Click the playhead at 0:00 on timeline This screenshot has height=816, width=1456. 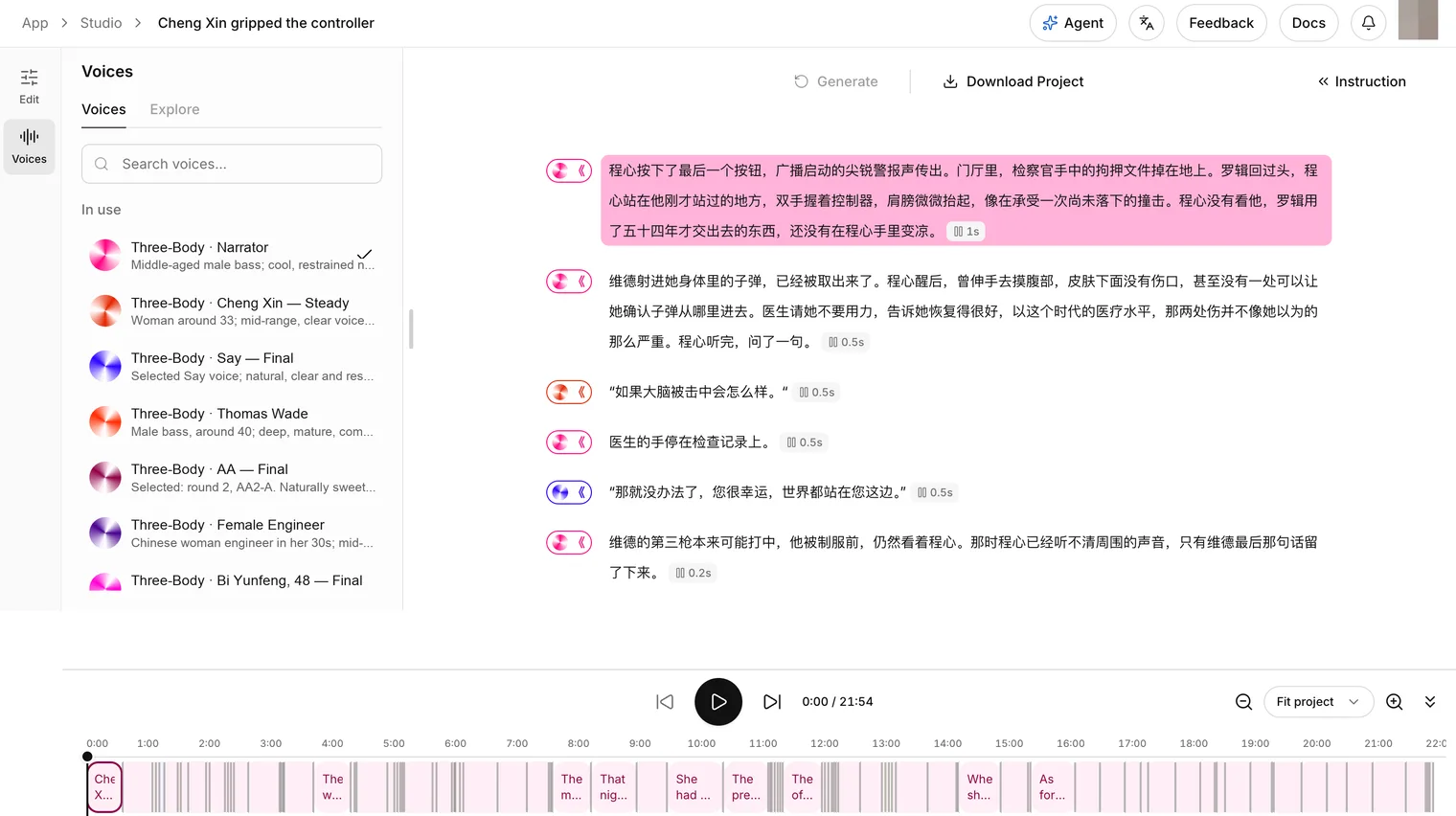point(87,757)
